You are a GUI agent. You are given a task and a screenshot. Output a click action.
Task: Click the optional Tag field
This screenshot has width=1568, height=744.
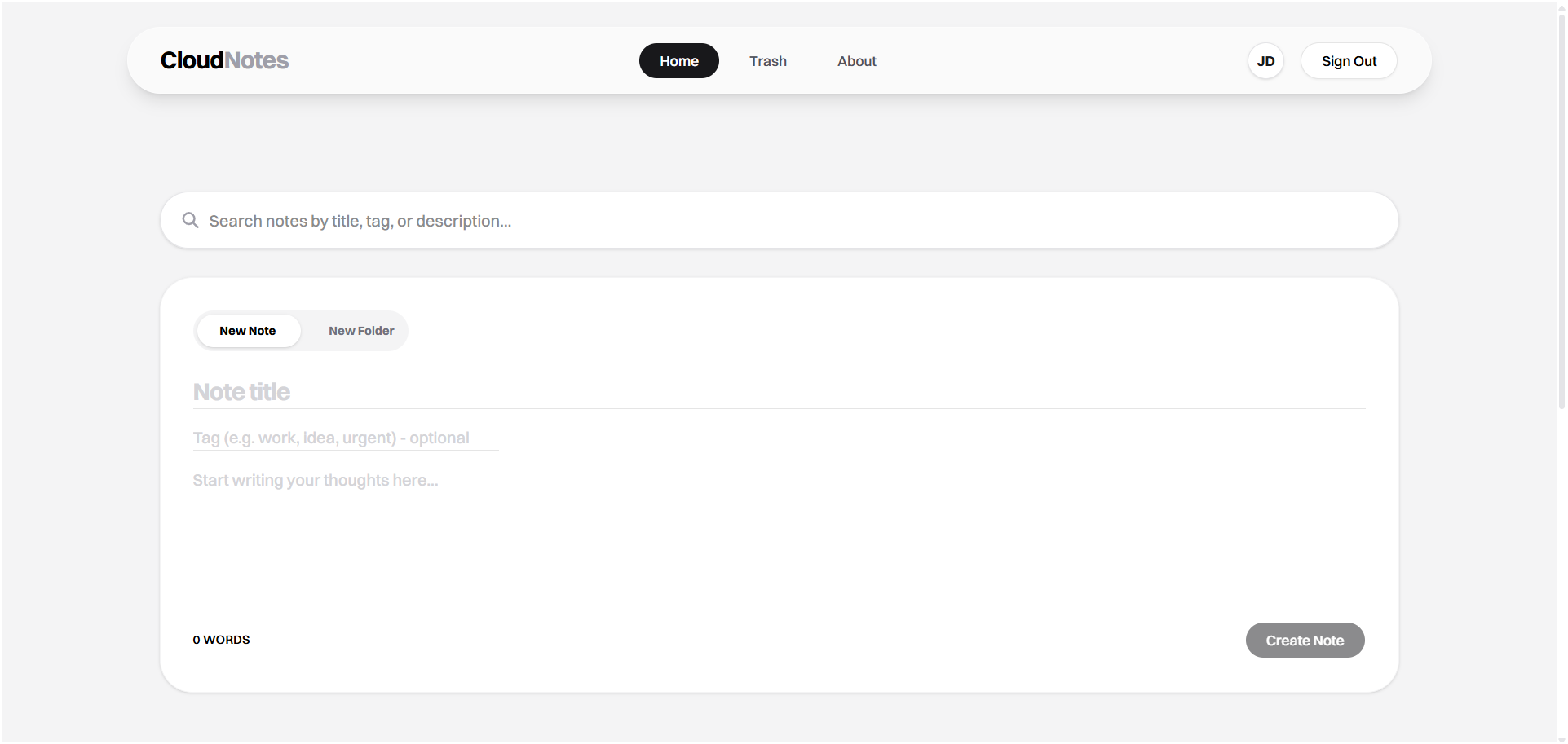pos(346,438)
